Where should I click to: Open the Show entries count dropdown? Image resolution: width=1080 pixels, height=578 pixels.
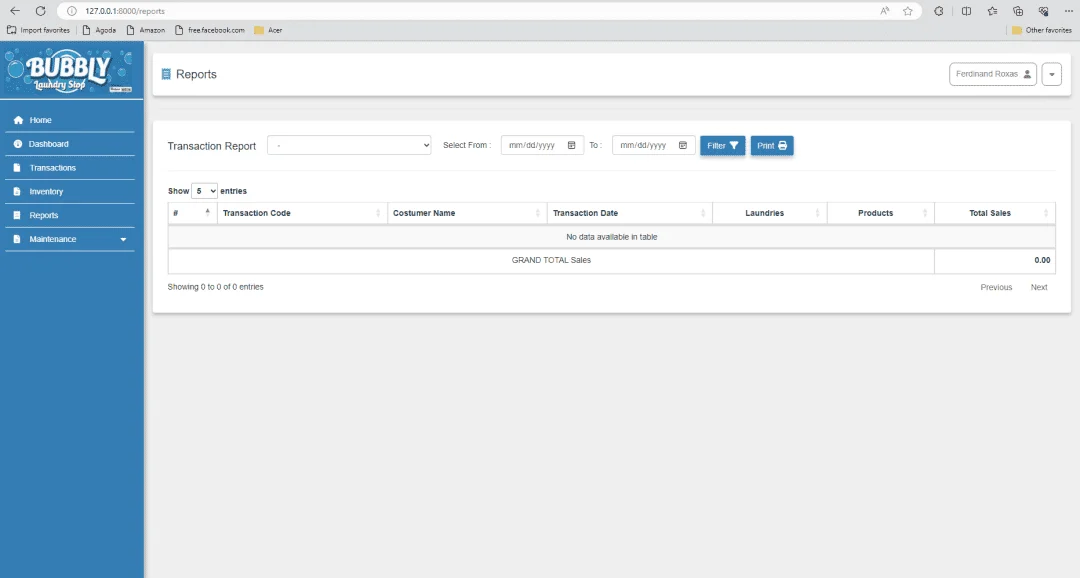click(205, 191)
